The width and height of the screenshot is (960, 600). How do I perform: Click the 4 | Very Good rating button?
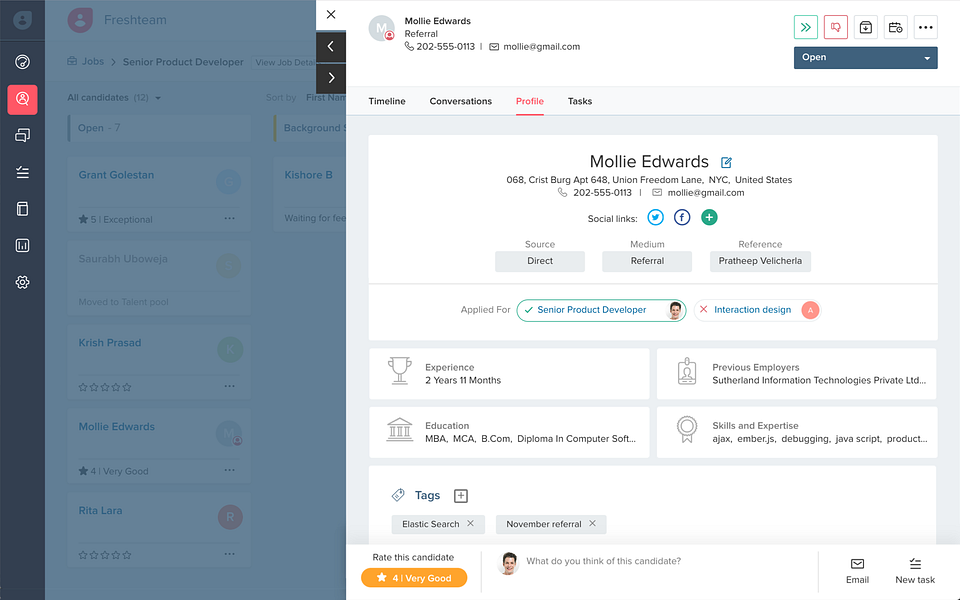(414, 578)
